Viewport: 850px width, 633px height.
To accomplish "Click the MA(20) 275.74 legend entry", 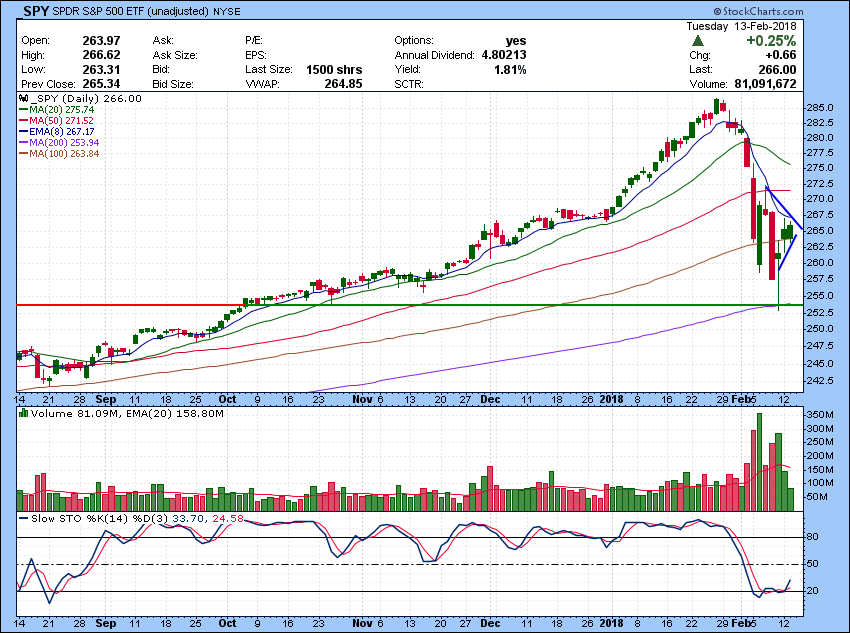I will pyautogui.click(x=61, y=109).
